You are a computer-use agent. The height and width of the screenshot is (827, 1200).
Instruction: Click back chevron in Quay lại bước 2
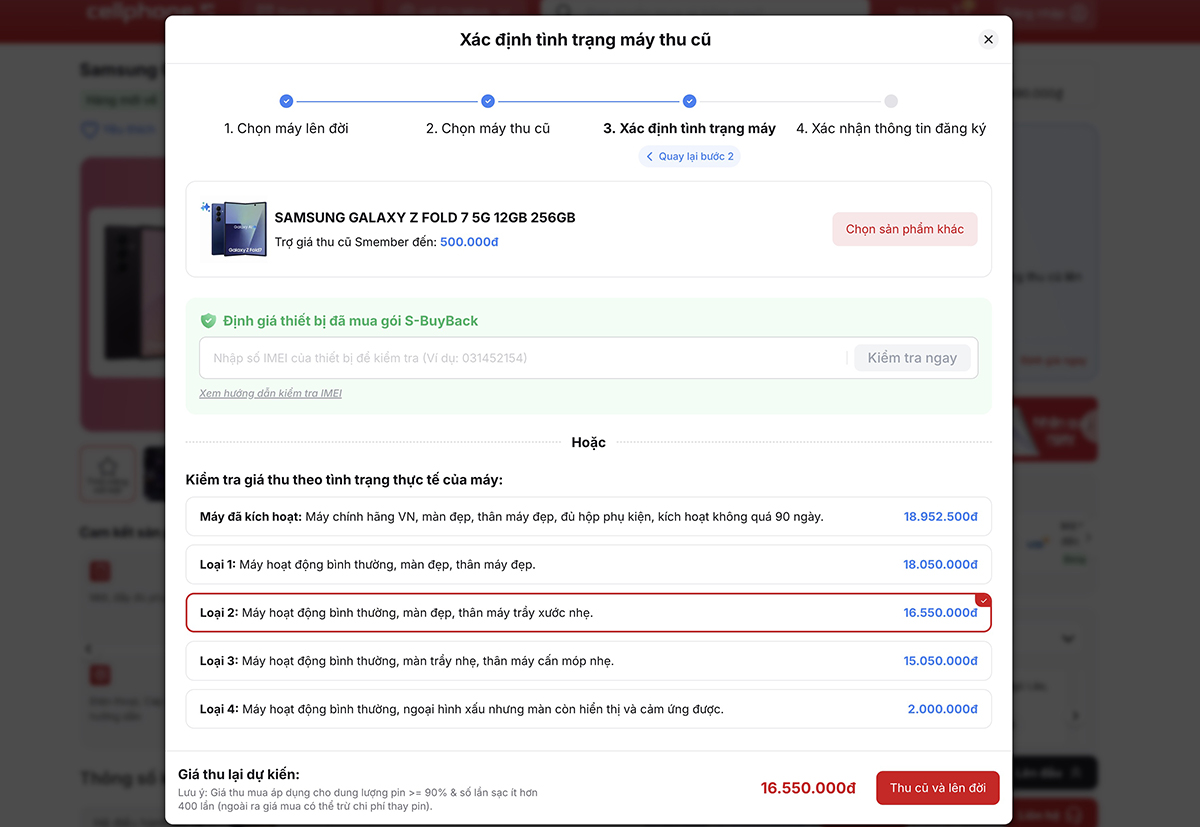(649, 156)
